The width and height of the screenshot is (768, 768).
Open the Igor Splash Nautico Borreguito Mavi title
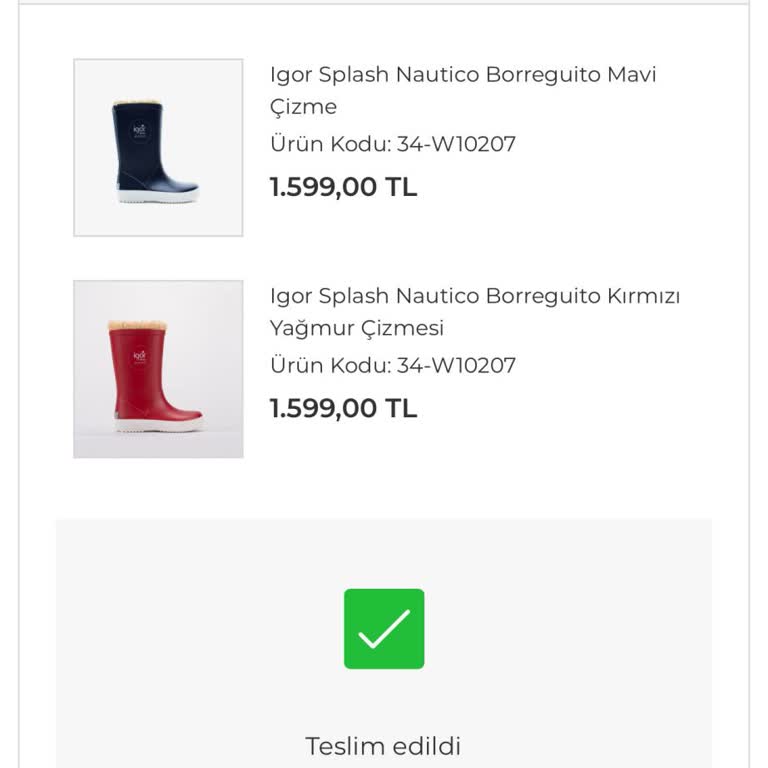coord(463,75)
